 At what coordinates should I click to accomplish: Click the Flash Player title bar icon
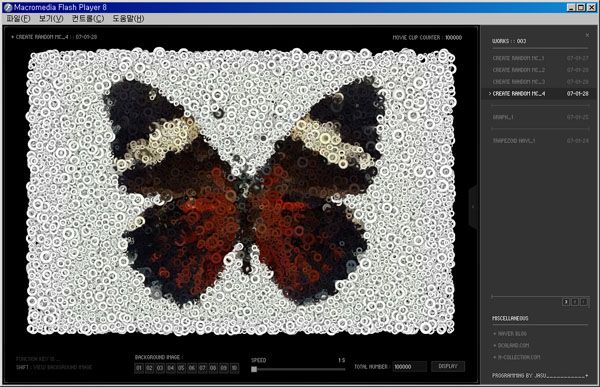(x=8, y=7)
